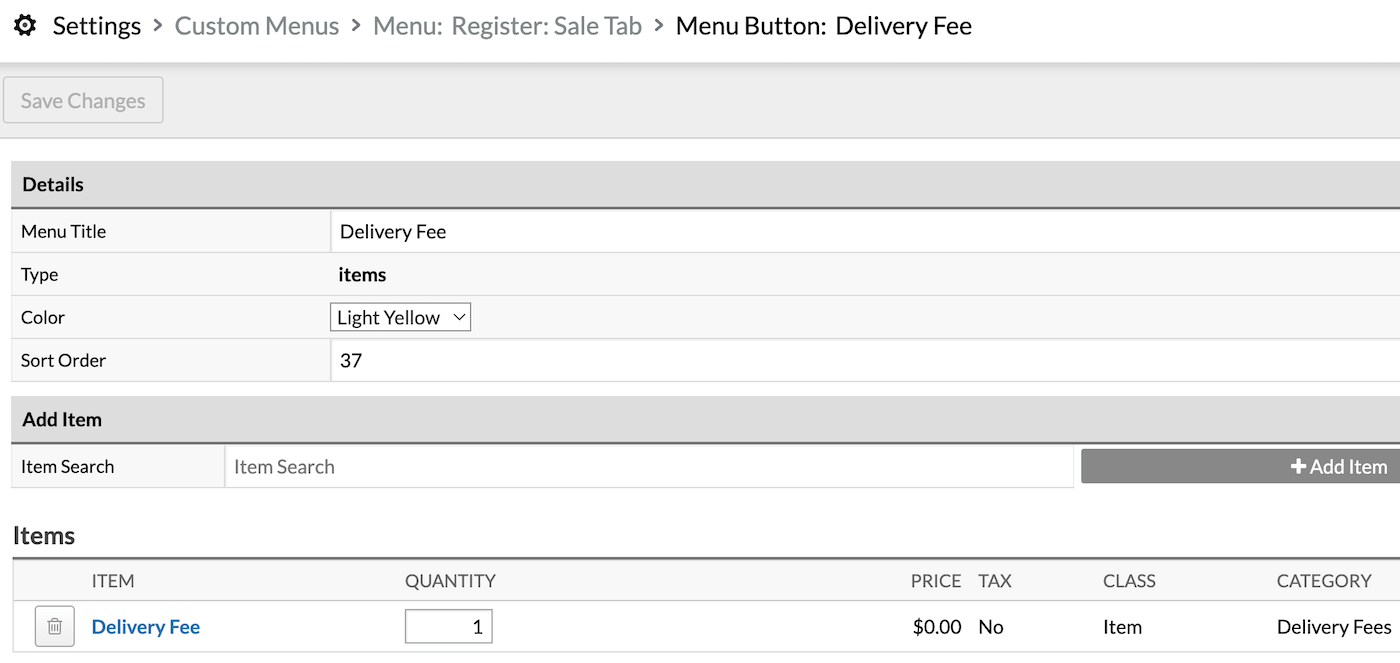Click the plus icon on Add Item
This screenshot has height=663, width=1400.
tap(1298, 467)
